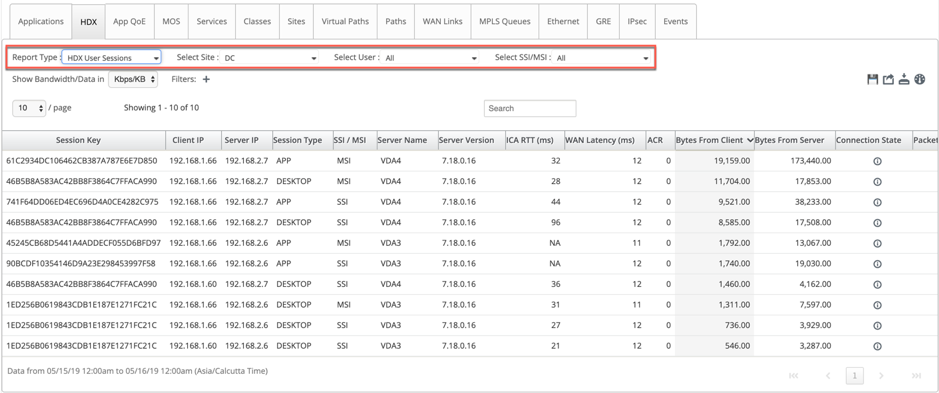The width and height of the screenshot is (939, 393).
Task: Open connection state icon in row with 1,311.00 bytes
Action: 877,305
